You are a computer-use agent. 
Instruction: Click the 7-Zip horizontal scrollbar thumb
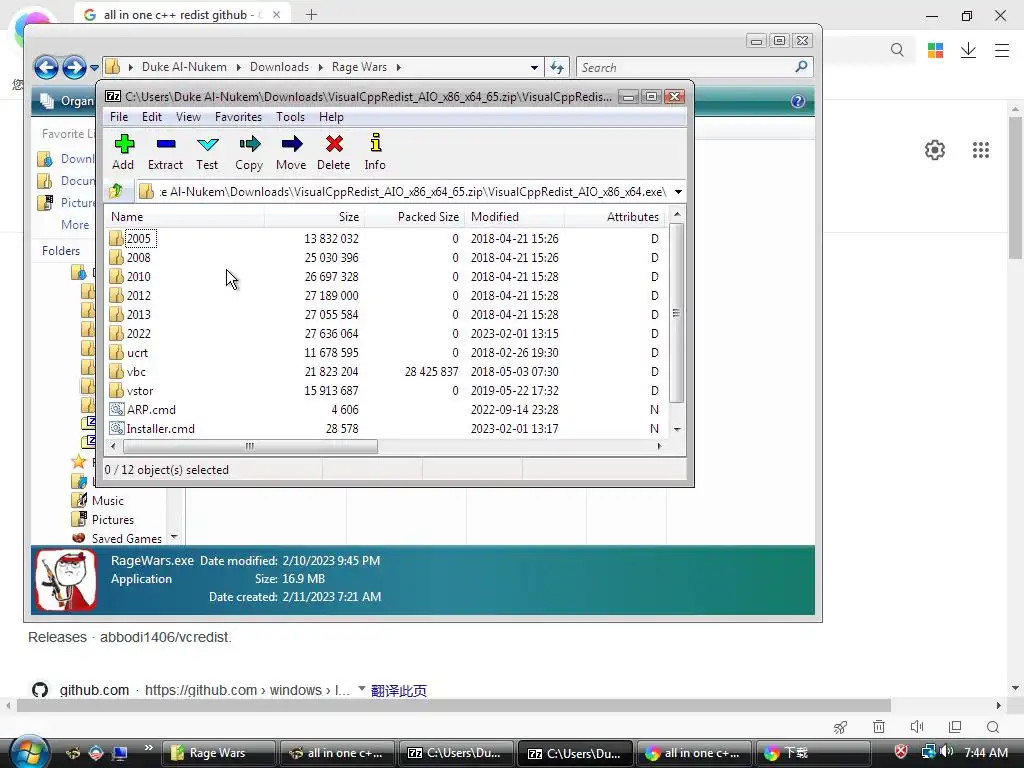(249, 447)
